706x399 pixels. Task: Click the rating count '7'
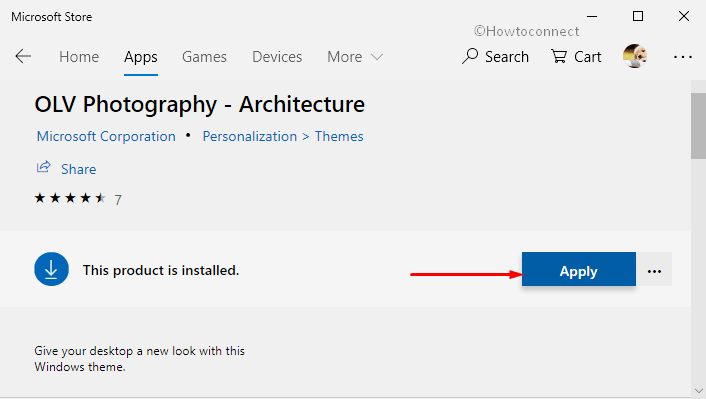pos(118,200)
